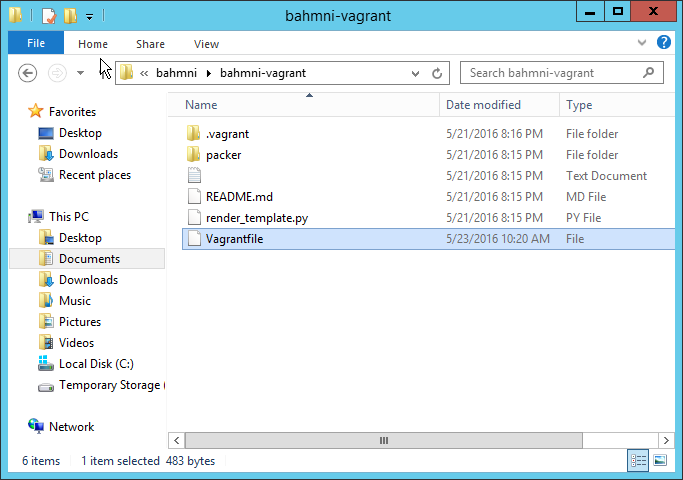This screenshot has height=480, width=683.
Task: Open Local Disk (C:)
Action: click(x=96, y=364)
